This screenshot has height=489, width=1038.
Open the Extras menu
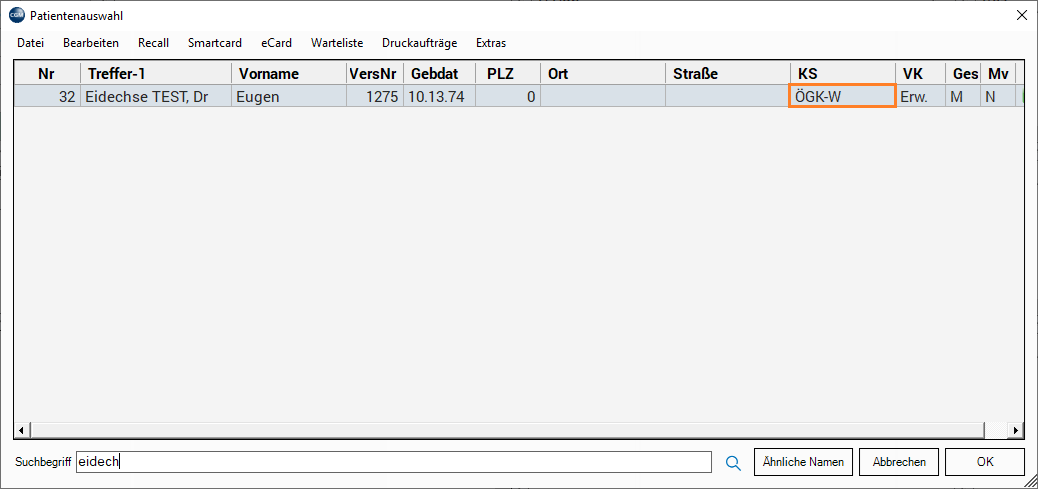point(491,43)
